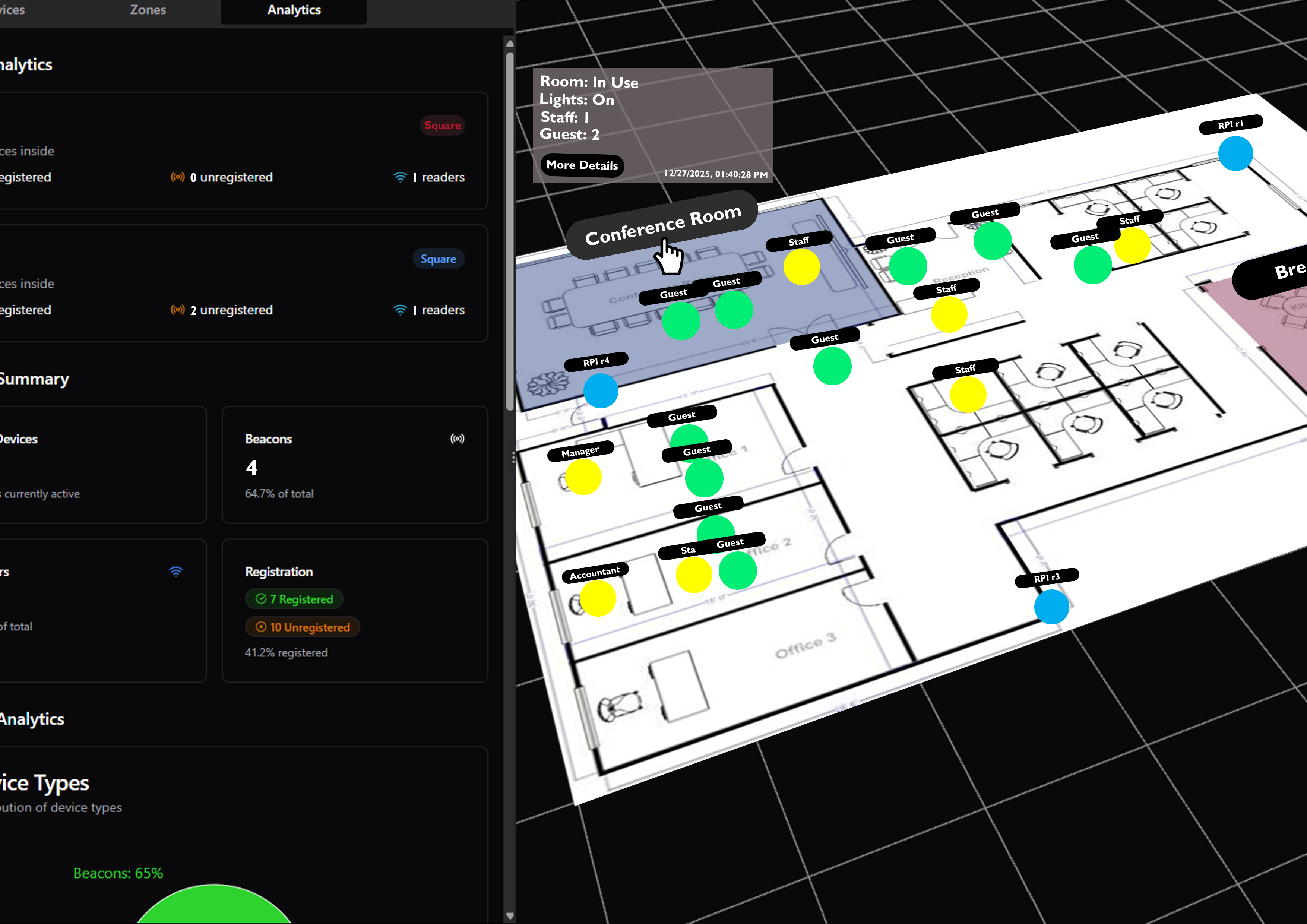This screenshot has height=924, width=1307.
Task: Select the Staff marker inside Conference Room
Action: pyautogui.click(x=801, y=266)
